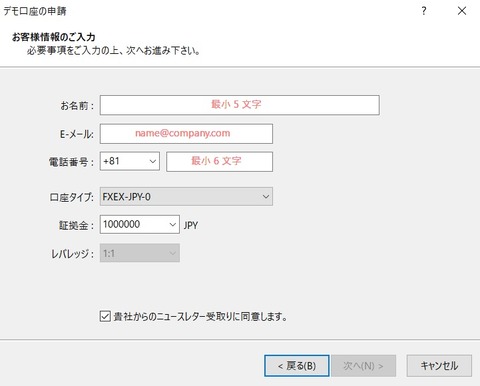
Task: Click the 口座タイプ label text
Action: tap(72, 197)
